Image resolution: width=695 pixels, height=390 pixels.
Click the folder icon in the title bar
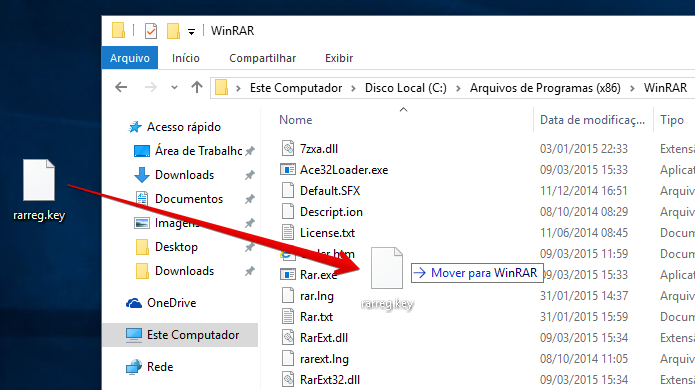[x=118, y=31]
